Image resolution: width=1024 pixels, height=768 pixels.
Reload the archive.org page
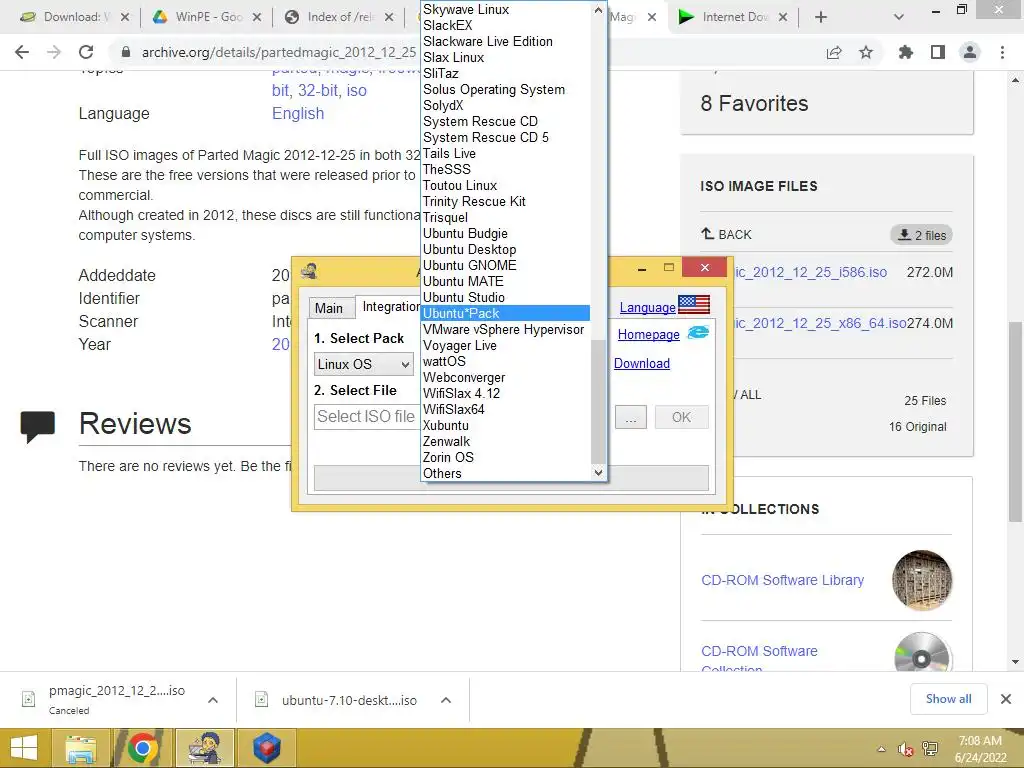click(x=86, y=52)
